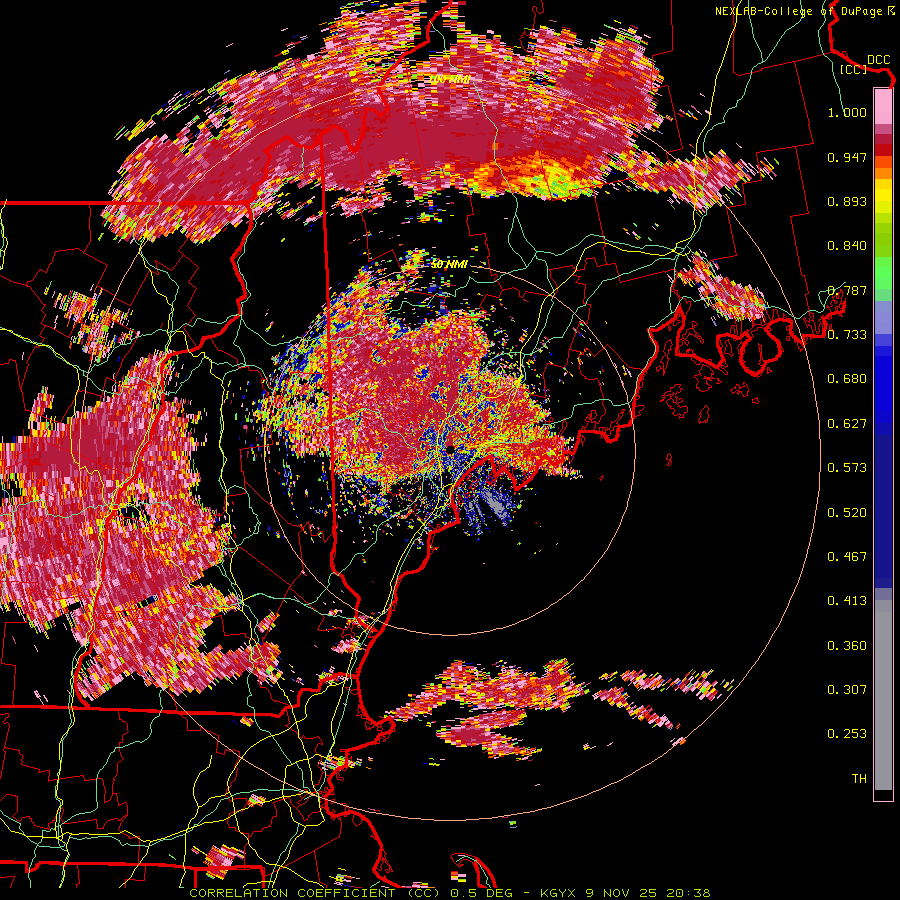
Task: Select the 0.733 legend value
Action: point(847,335)
